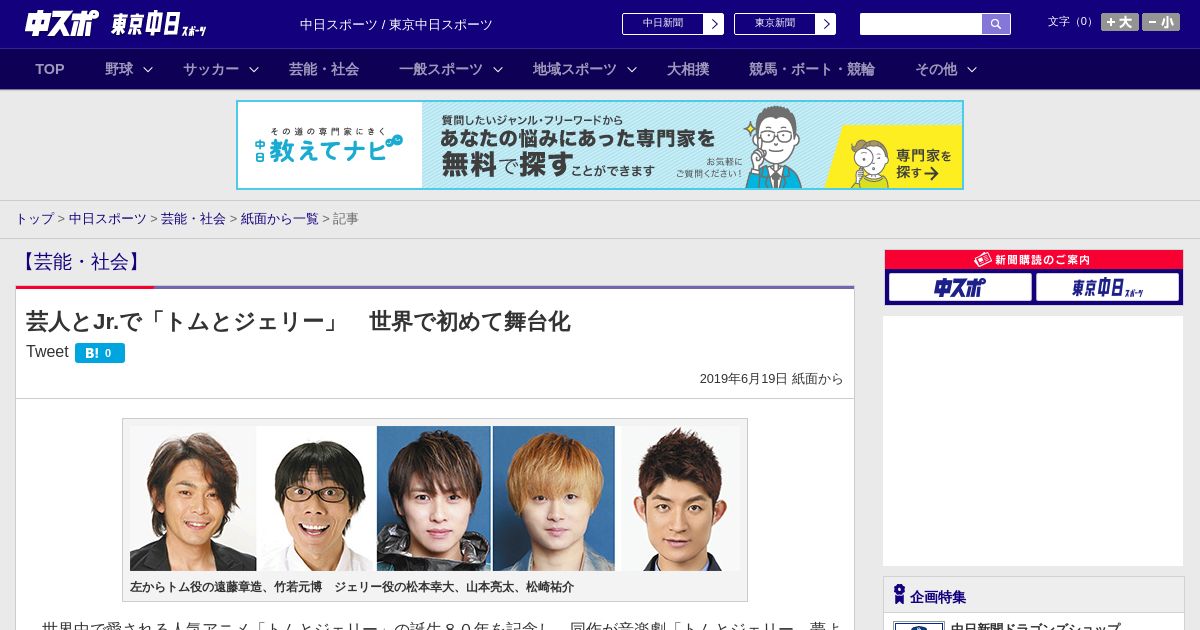Viewport: 1200px width, 630px height.
Task: Increase text size with 大 button
Action: point(1119,22)
